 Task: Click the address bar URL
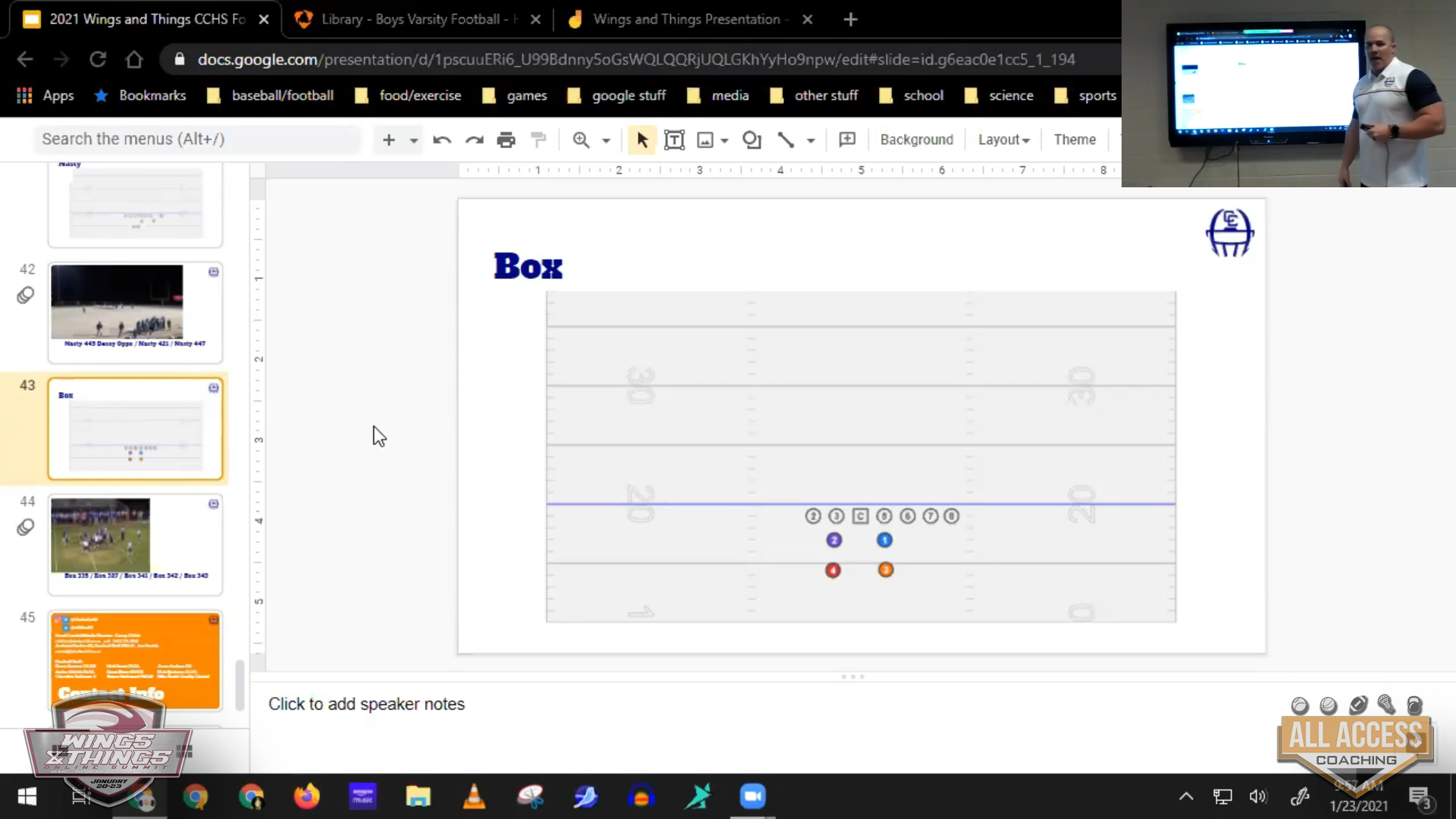pos(635,59)
